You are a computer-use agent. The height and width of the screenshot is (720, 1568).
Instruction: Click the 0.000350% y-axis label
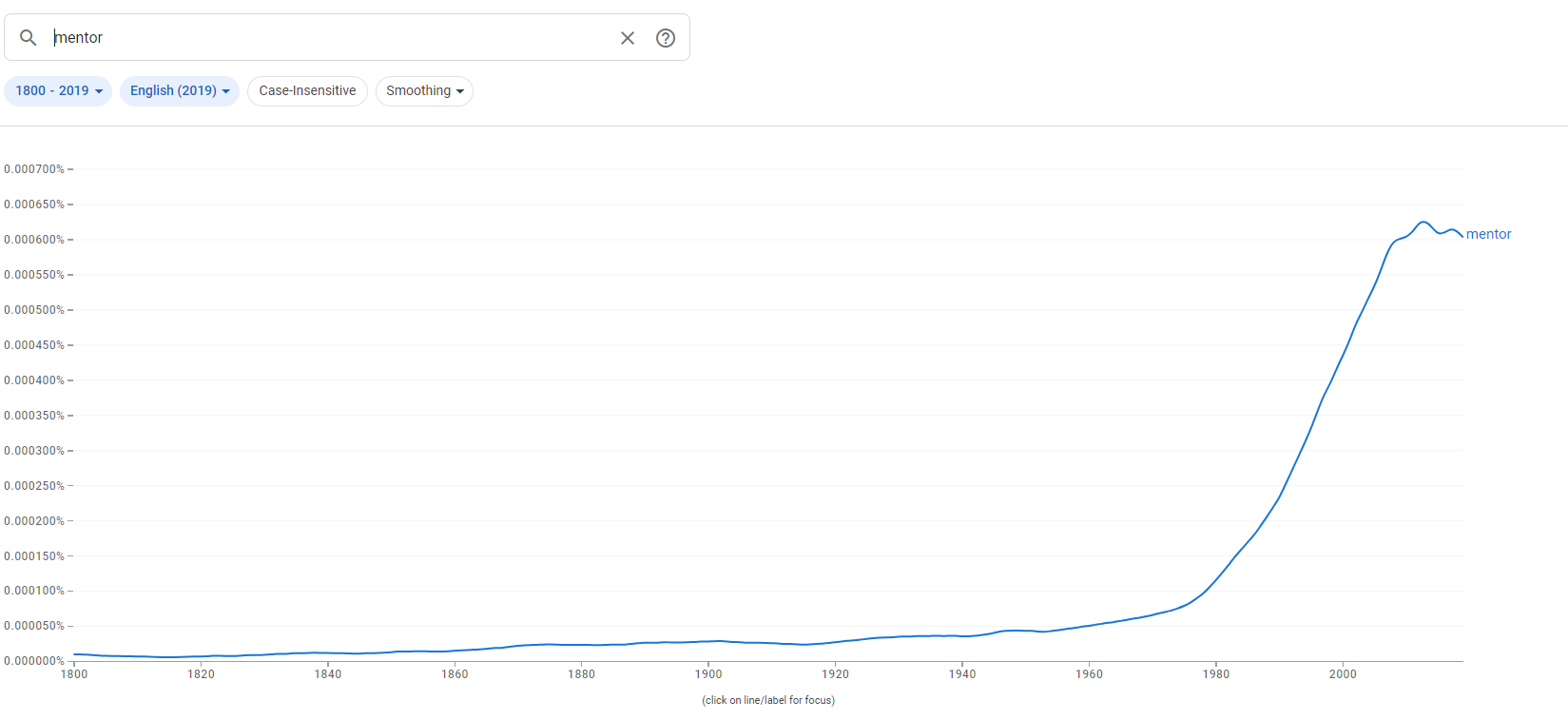pos(34,416)
